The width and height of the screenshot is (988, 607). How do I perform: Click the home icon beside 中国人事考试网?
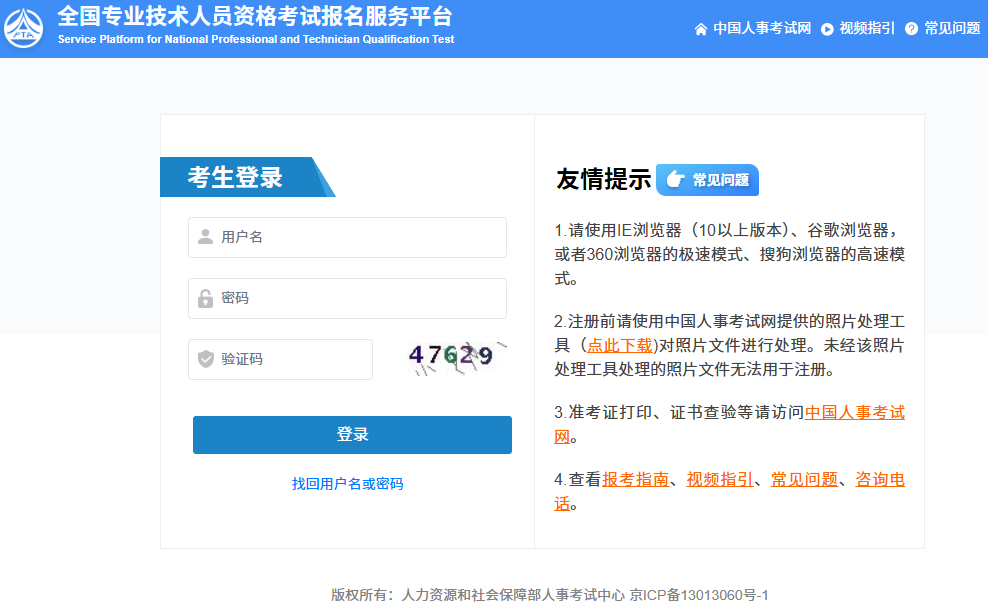pyautogui.click(x=701, y=29)
